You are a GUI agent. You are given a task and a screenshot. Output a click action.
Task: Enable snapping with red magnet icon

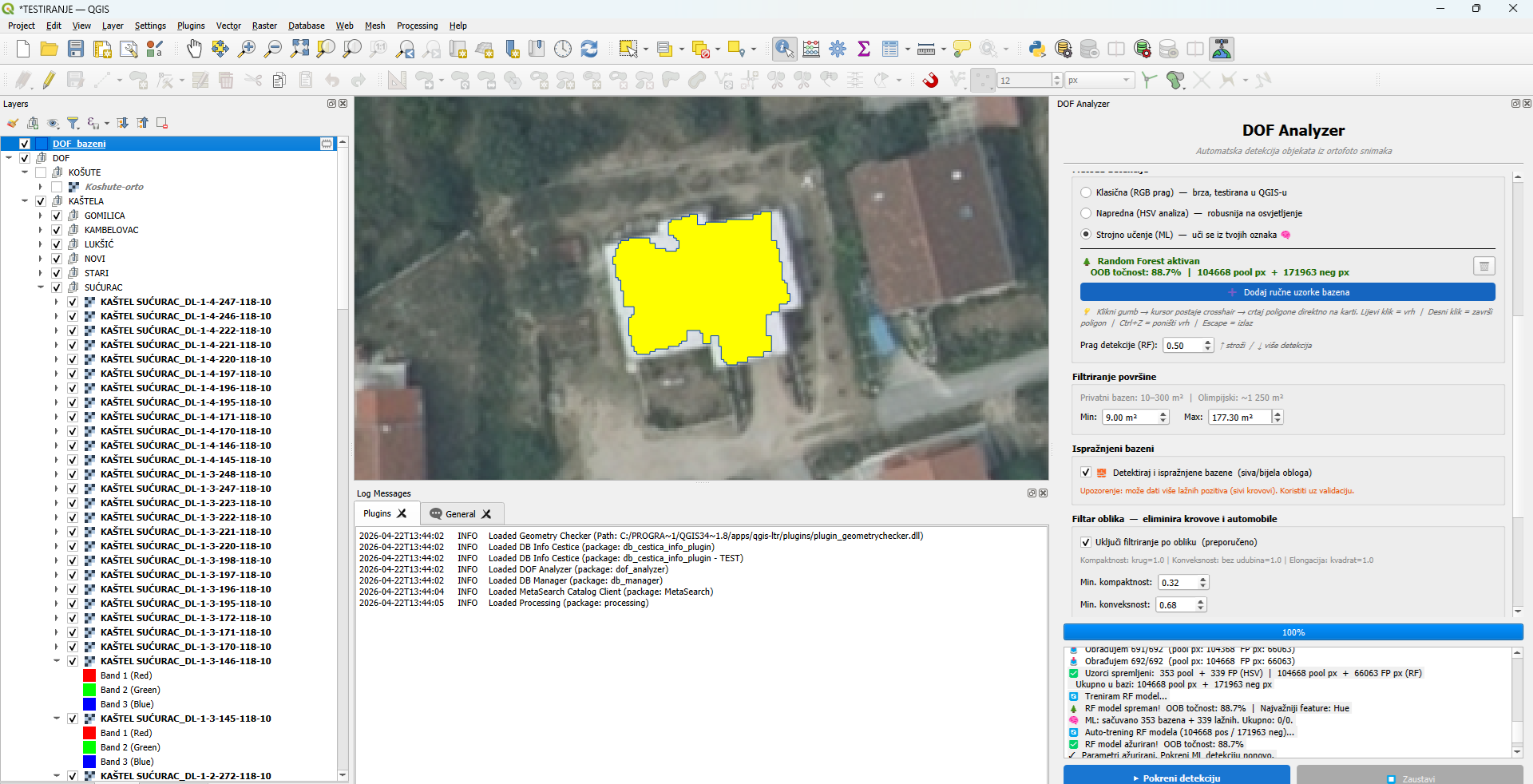click(930, 80)
